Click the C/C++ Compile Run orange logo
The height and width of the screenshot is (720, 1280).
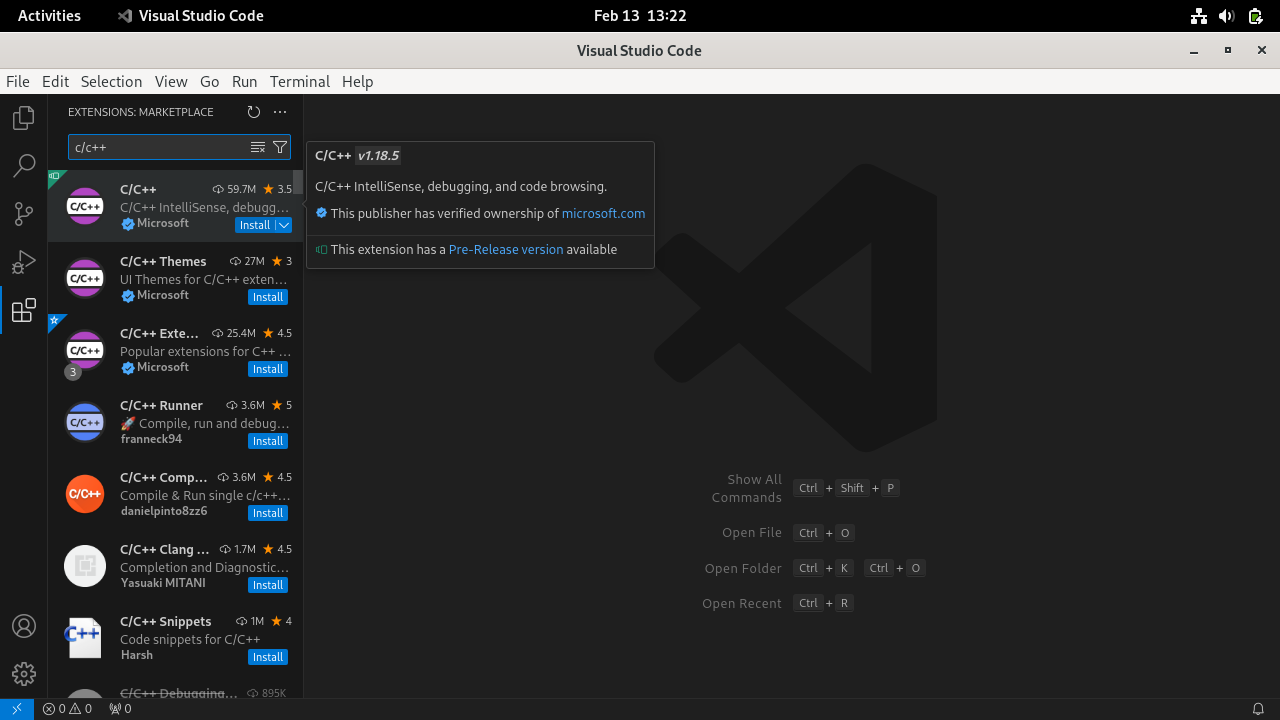(x=85, y=494)
